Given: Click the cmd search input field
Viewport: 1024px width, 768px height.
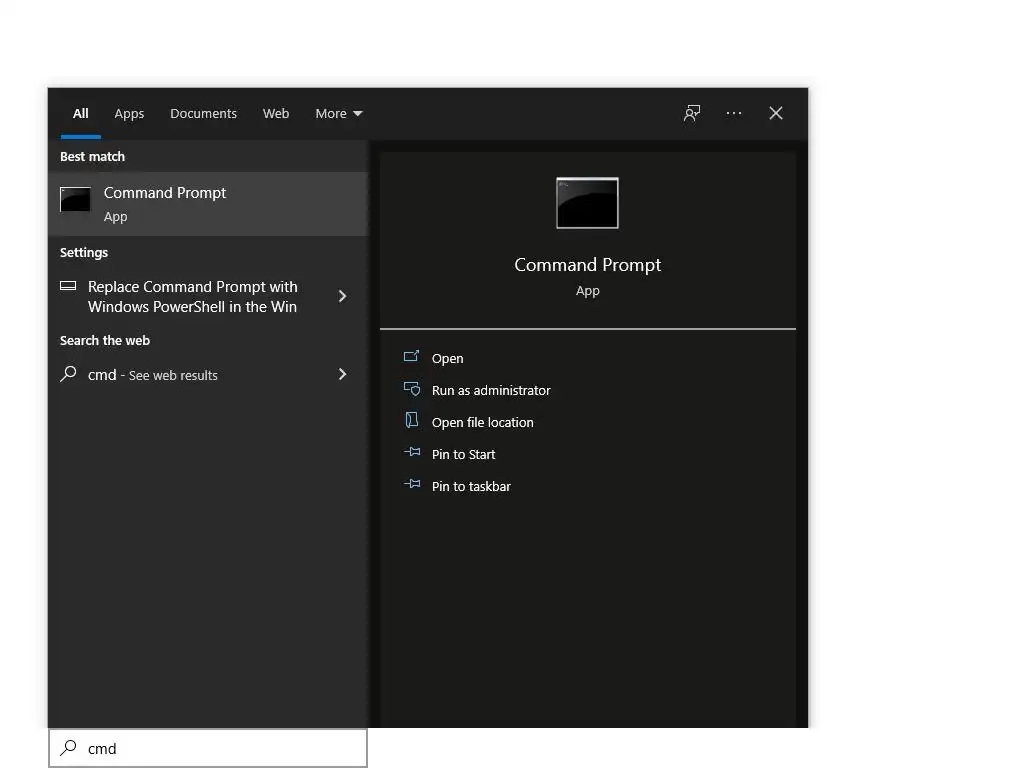Looking at the screenshot, I should click(x=208, y=748).
